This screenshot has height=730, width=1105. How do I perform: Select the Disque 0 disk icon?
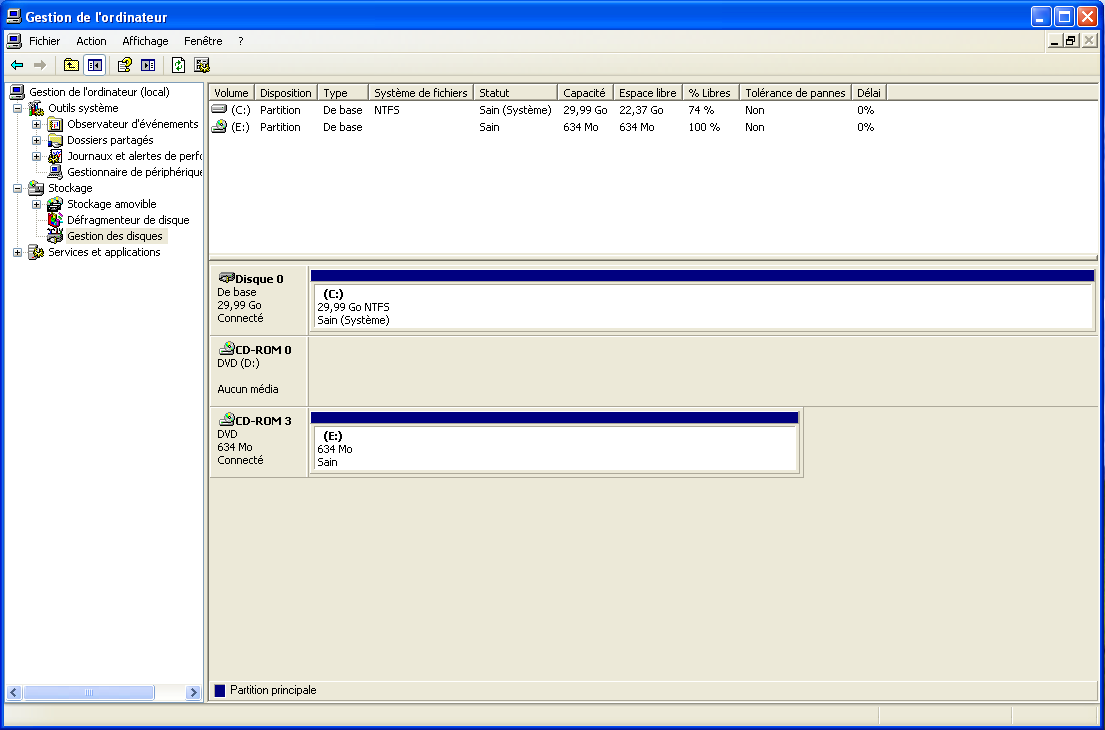coord(226,278)
